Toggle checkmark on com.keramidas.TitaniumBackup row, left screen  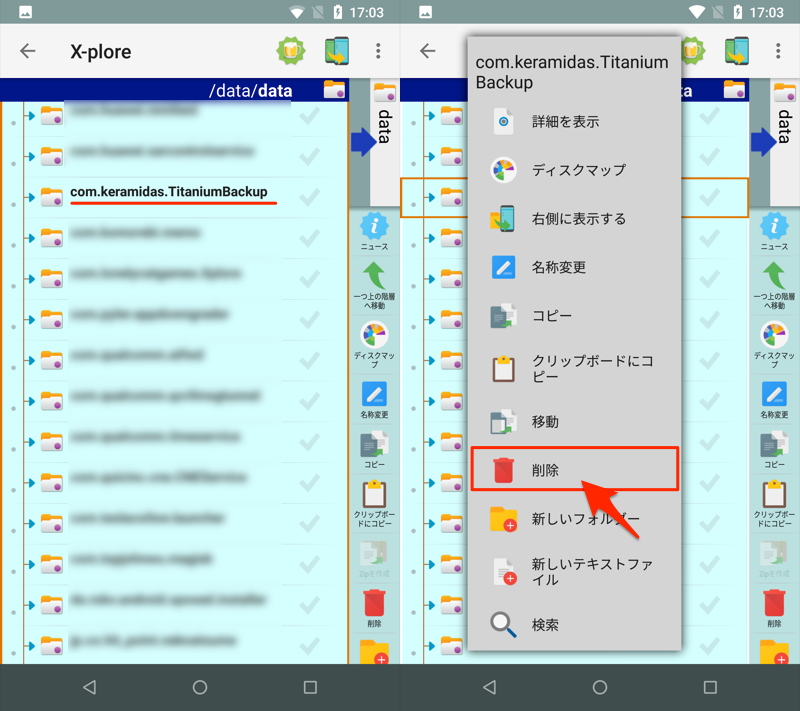point(310,197)
